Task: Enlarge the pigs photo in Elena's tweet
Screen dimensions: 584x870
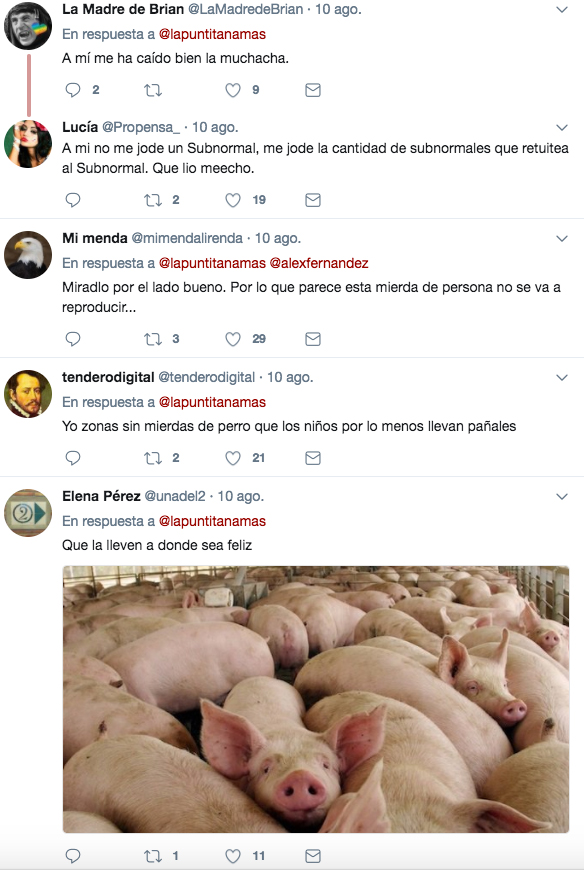Action: tap(316, 699)
